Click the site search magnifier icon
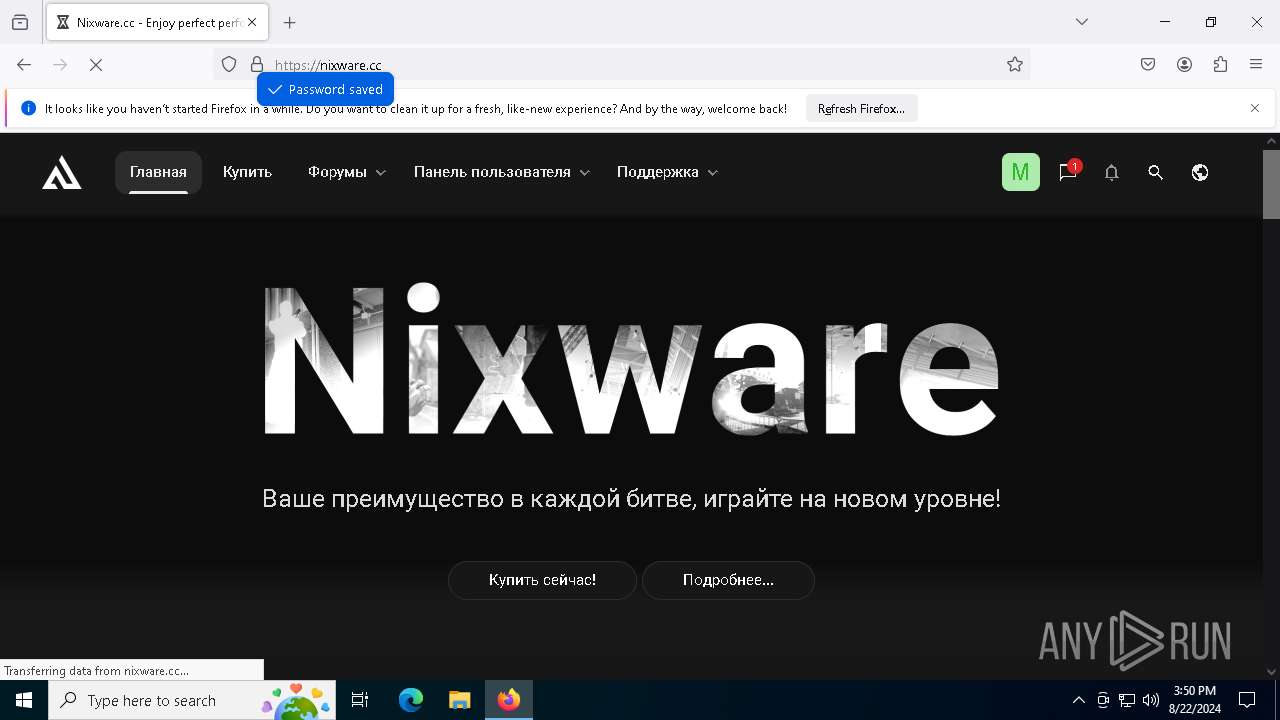This screenshot has width=1280, height=720. click(x=1155, y=172)
